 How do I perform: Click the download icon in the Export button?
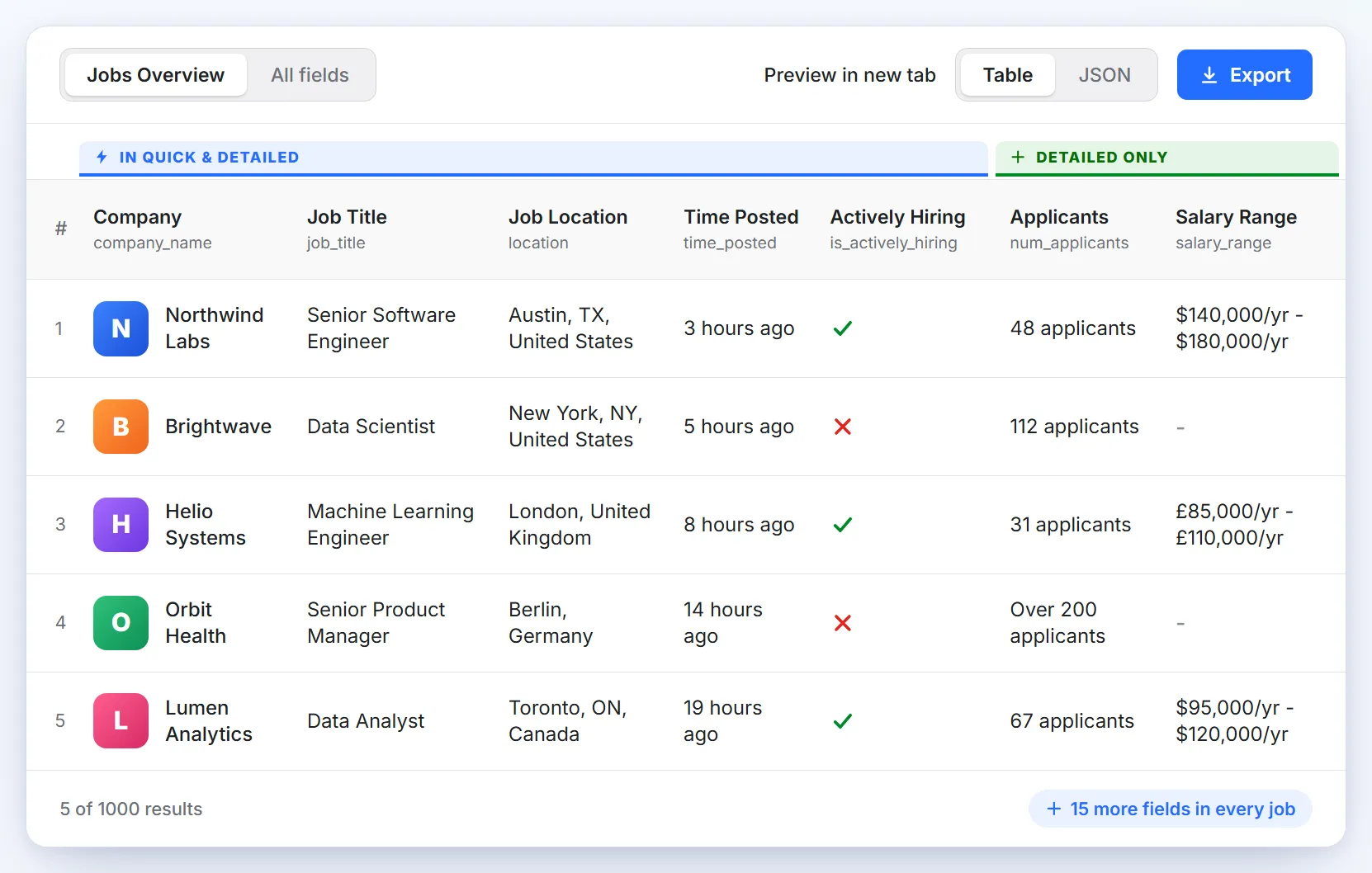[x=1209, y=75]
